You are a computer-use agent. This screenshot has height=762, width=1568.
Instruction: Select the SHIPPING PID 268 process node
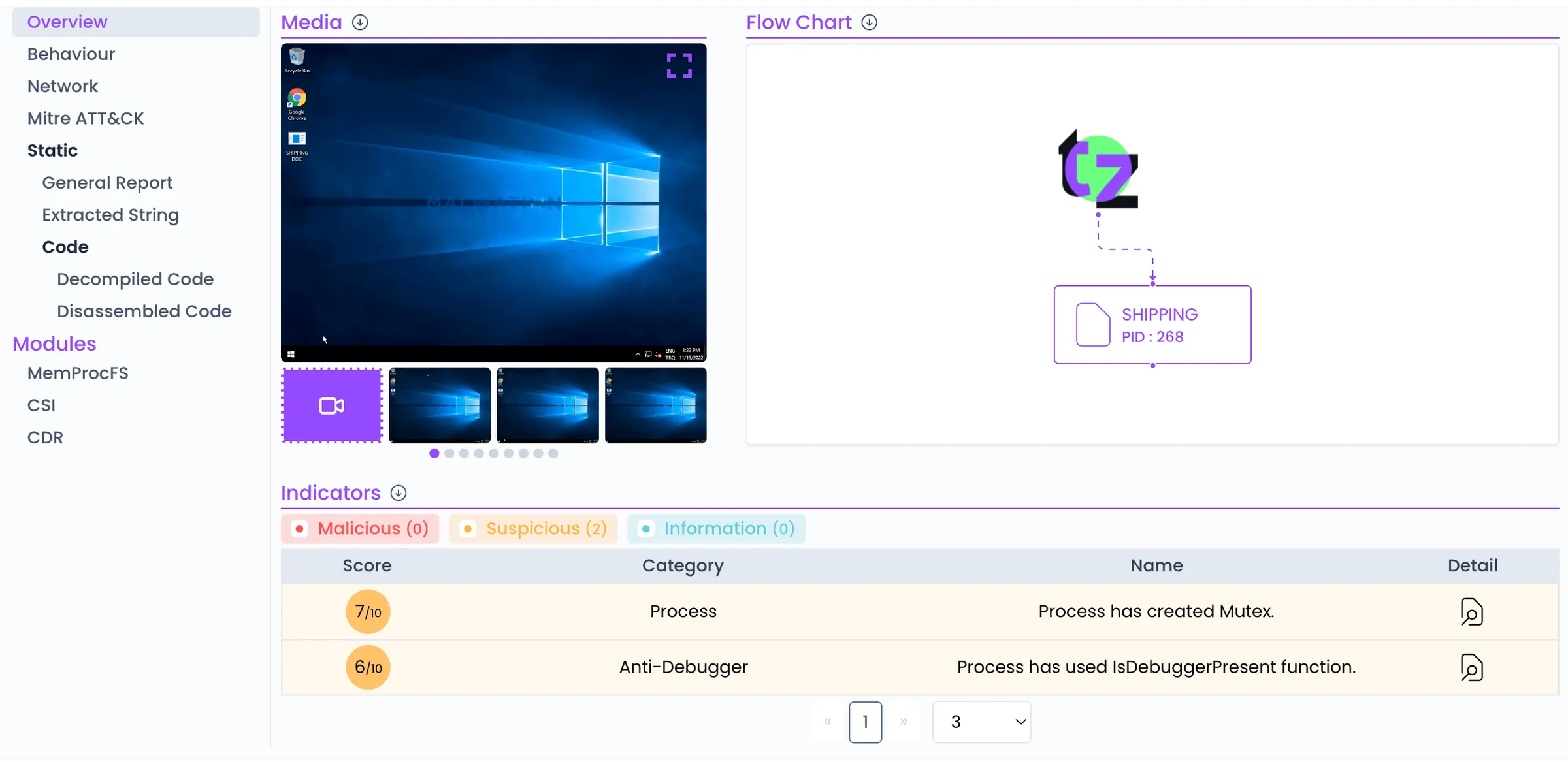pyautogui.click(x=1152, y=325)
